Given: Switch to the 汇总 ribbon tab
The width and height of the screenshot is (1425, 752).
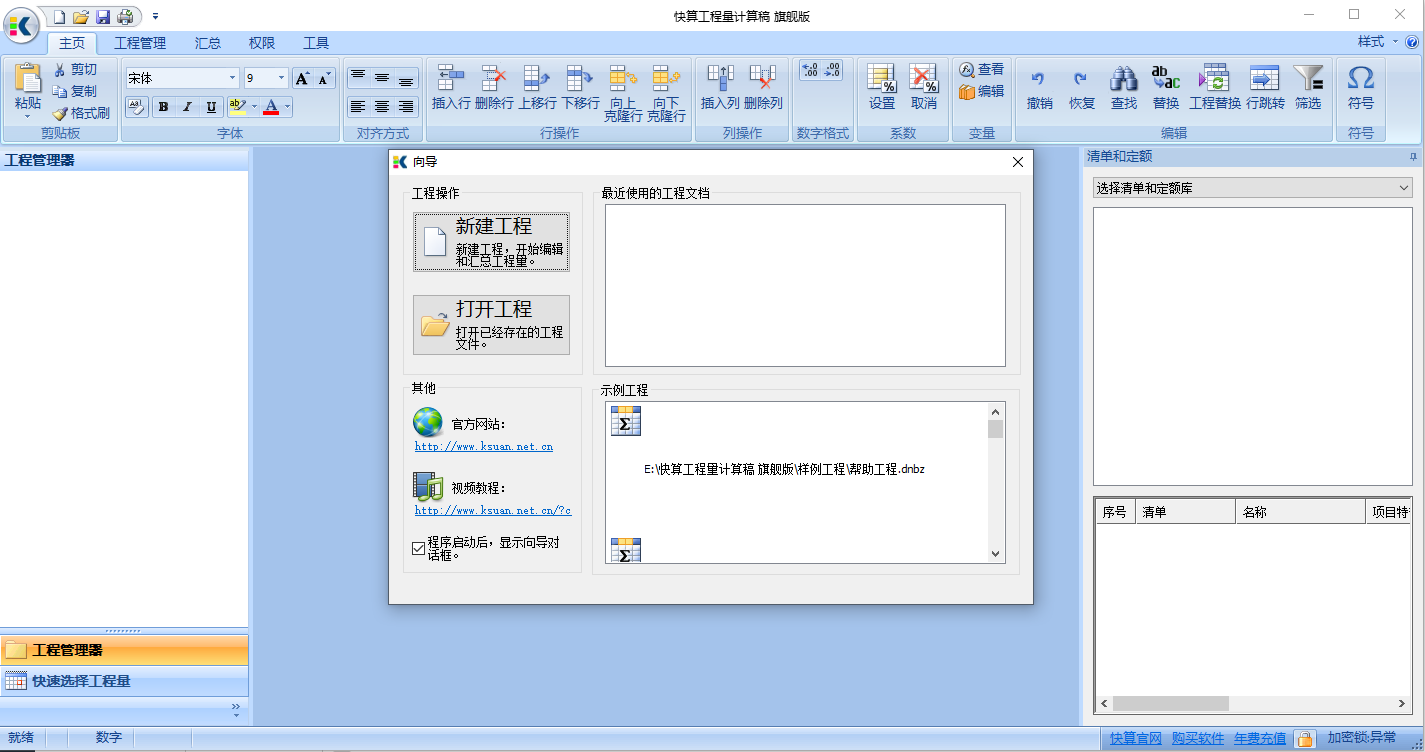Looking at the screenshot, I should [x=207, y=42].
